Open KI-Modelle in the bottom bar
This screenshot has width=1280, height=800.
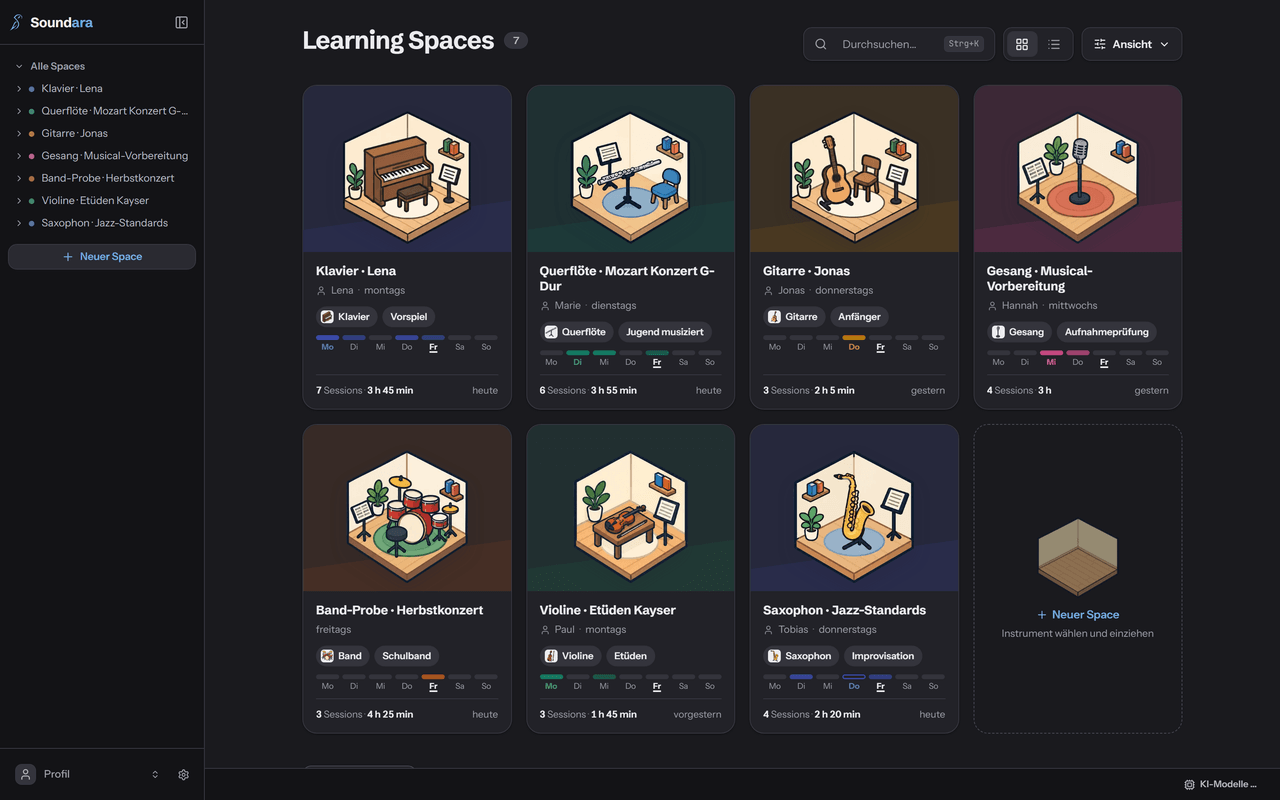(x=1220, y=785)
